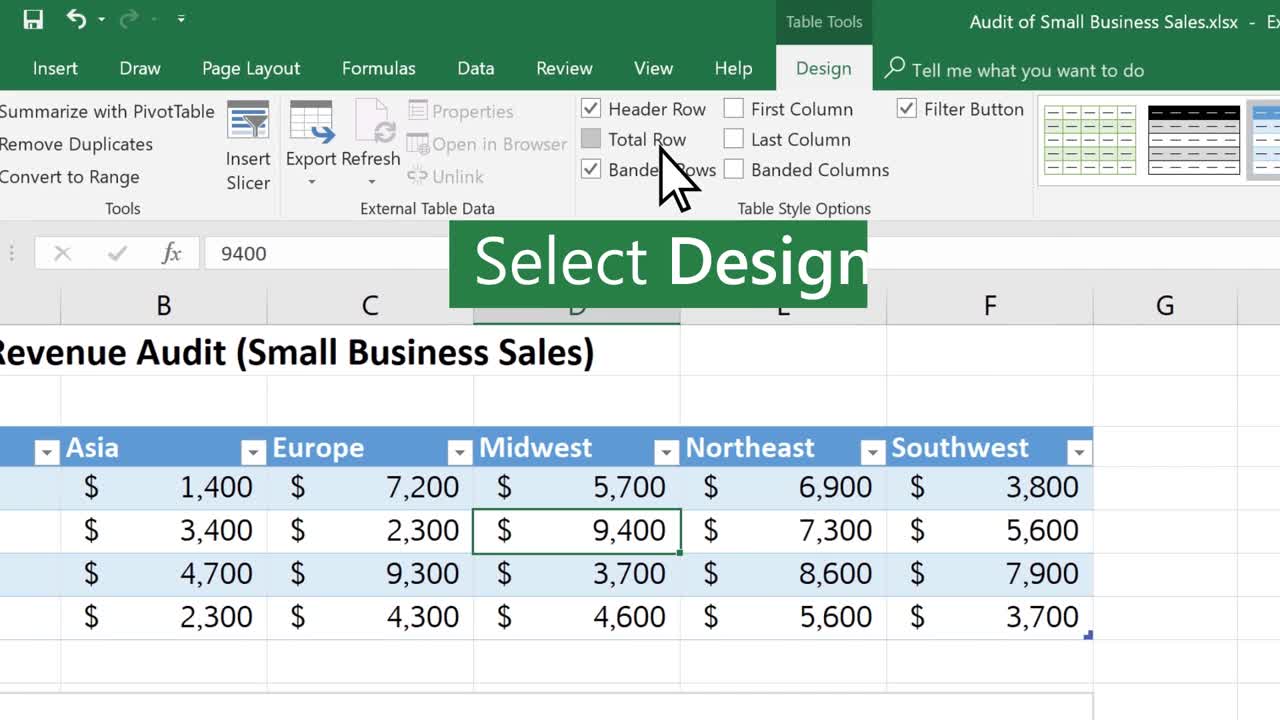Open the Southwest column filter dropdown
This screenshot has width=1280, height=720.
coord(1079,453)
